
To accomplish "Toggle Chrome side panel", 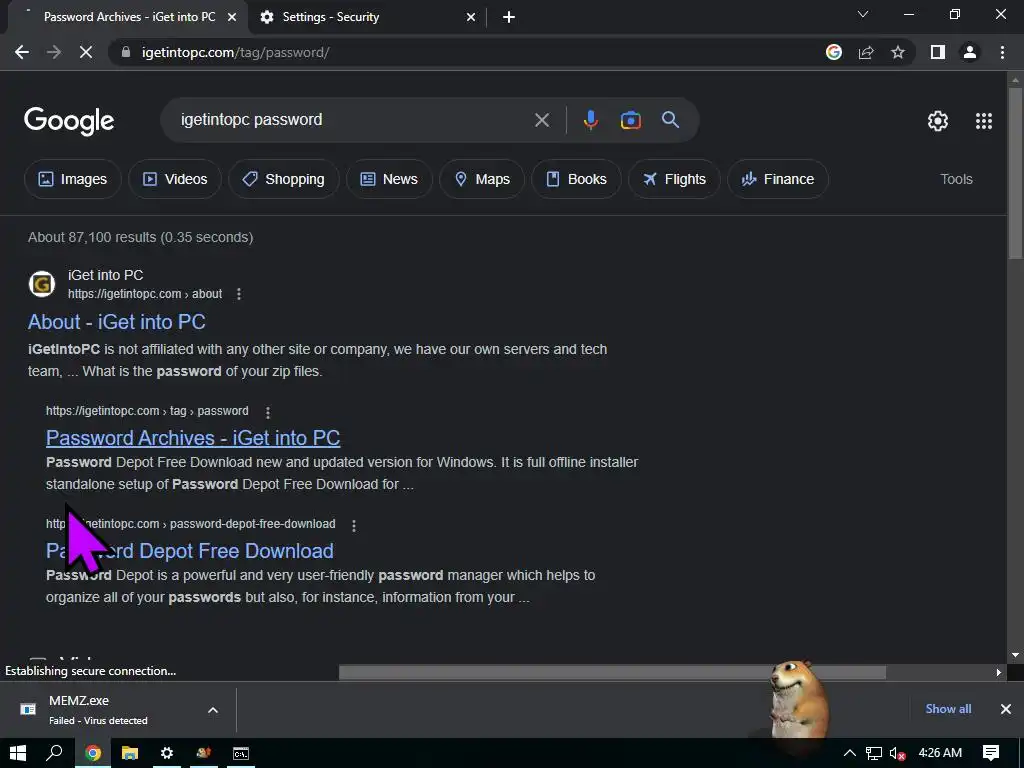I will coord(938,52).
